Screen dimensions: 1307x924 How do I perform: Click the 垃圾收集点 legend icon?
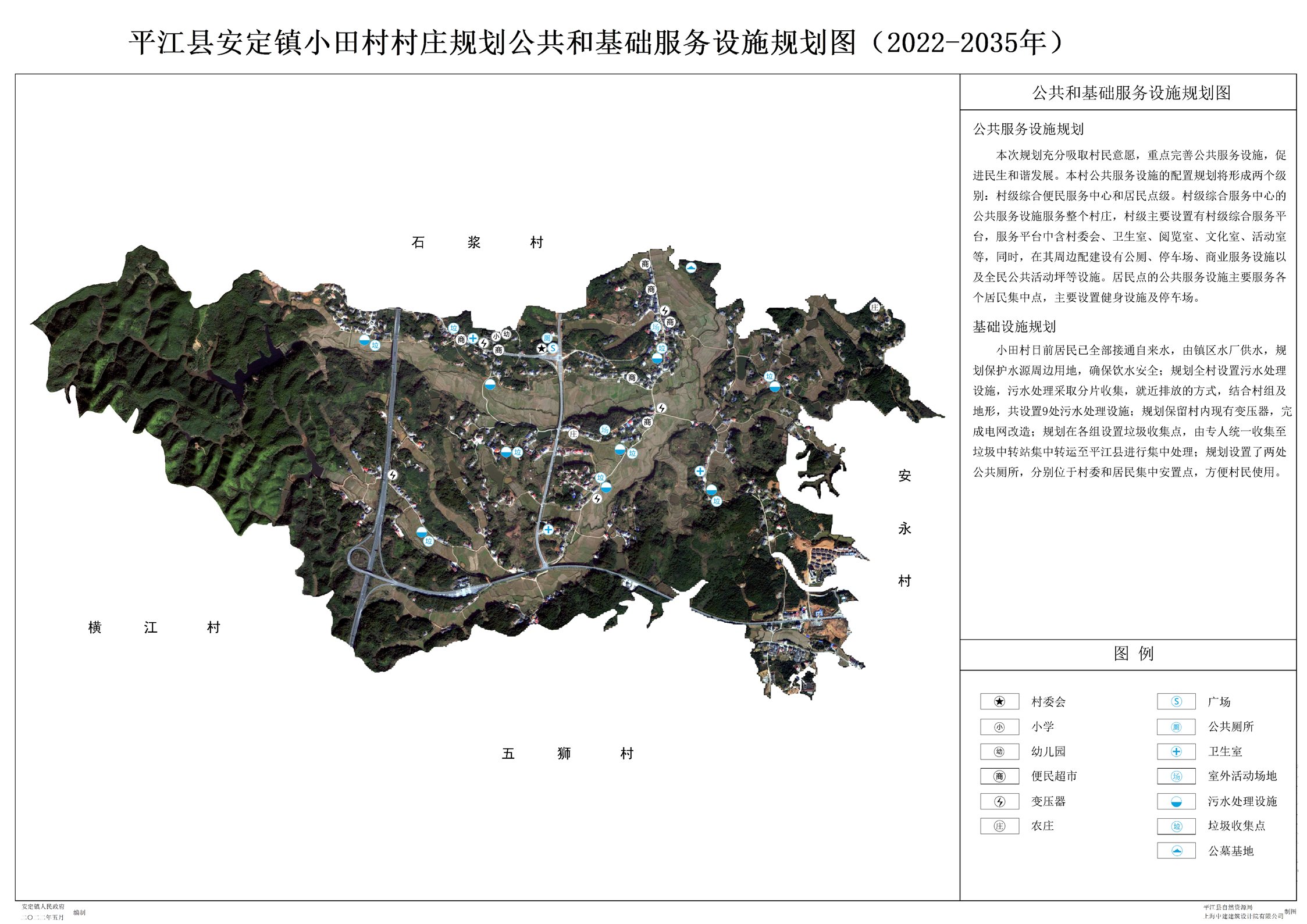click(1176, 826)
